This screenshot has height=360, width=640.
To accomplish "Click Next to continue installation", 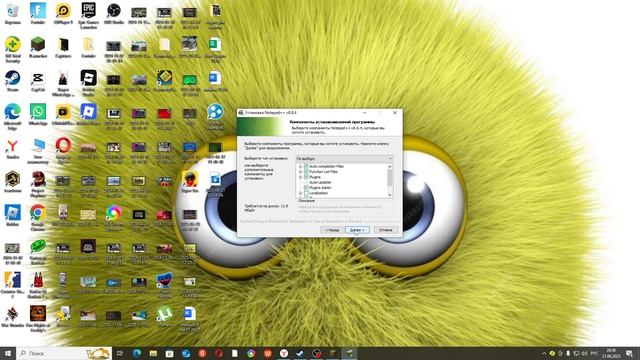I will tap(357, 230).
